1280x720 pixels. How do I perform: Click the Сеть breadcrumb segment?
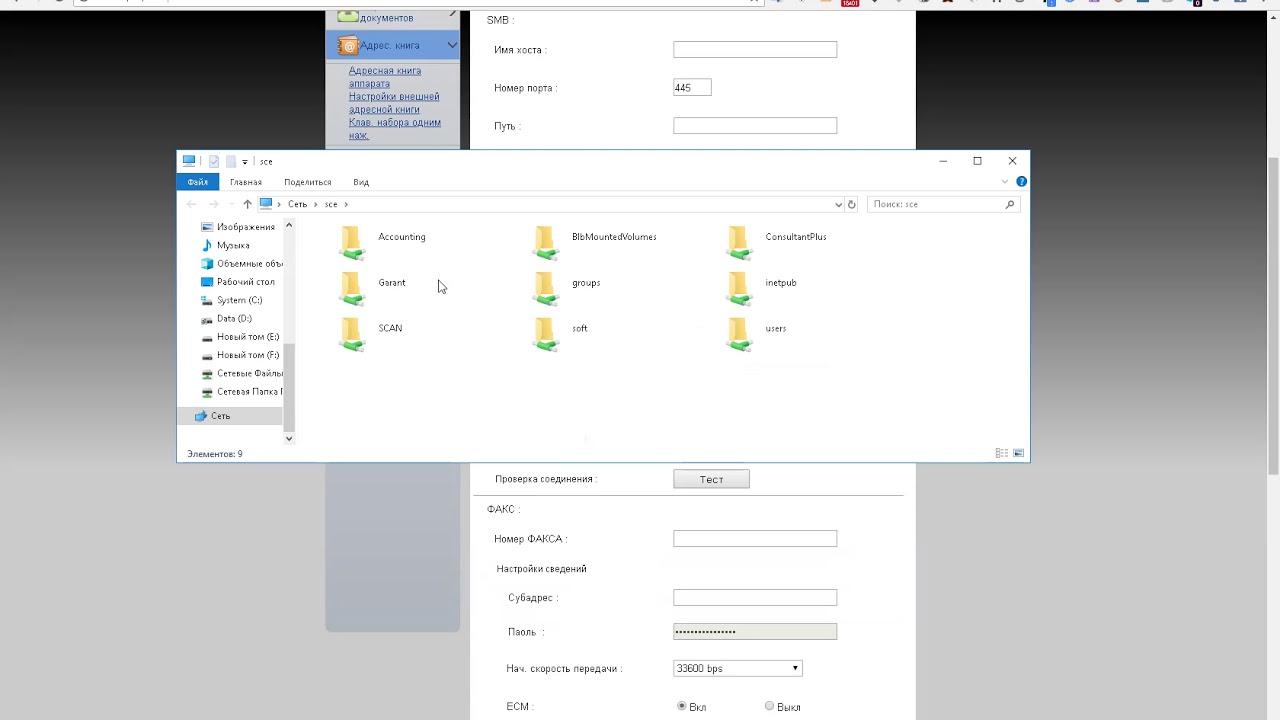(x=298, y=204)
